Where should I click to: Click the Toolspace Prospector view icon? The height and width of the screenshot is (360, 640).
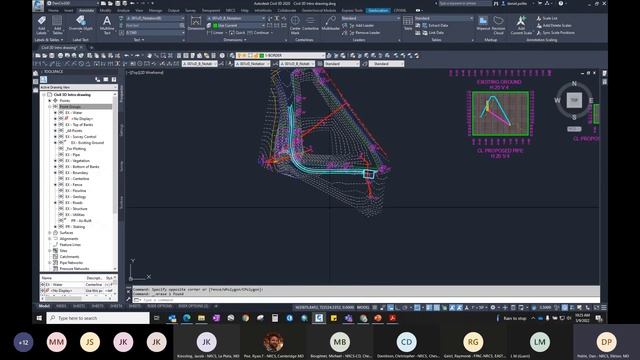(x=44, y=79)
